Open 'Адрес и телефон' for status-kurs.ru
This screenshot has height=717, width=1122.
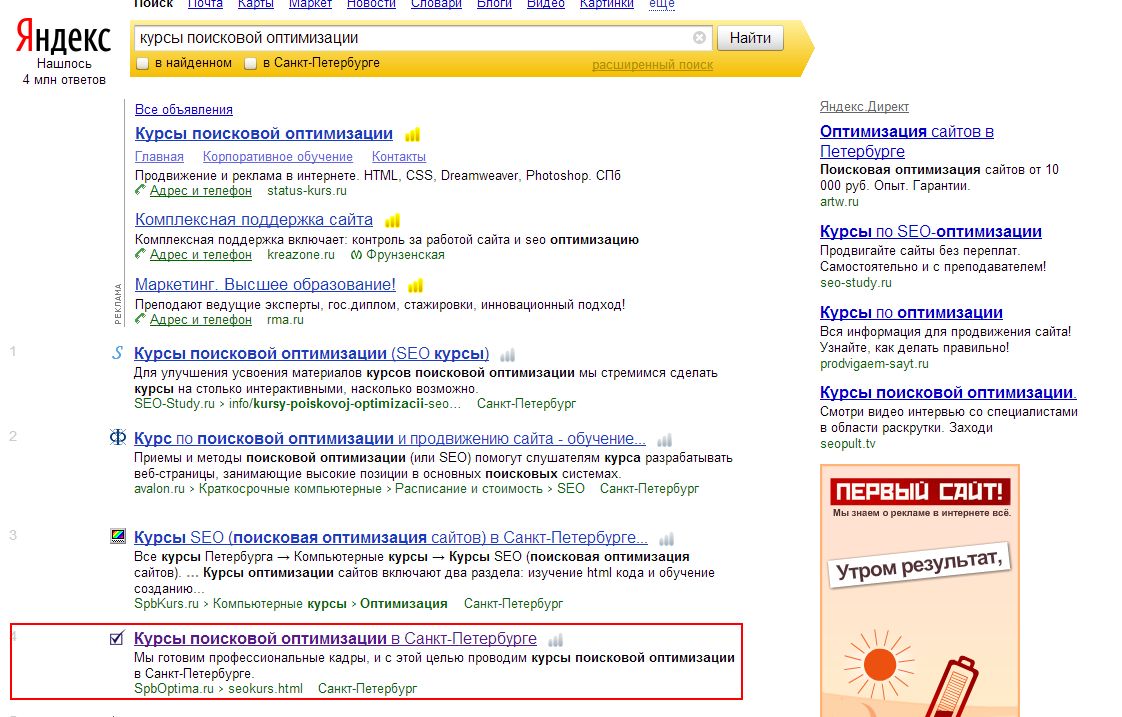click(x=200, y=191)
